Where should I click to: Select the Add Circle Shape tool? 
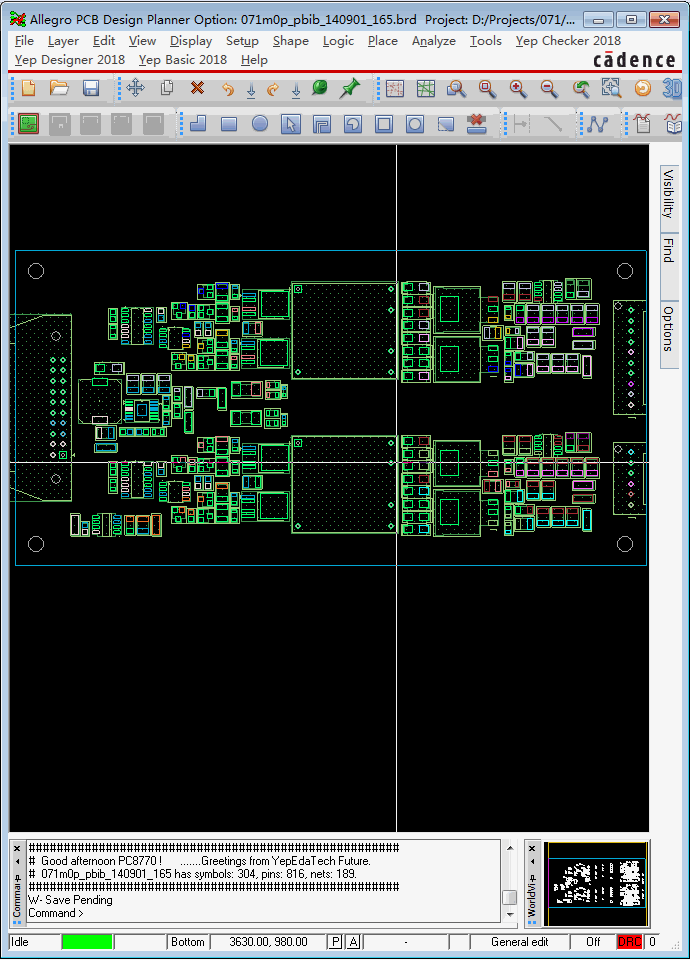point(260,124)
